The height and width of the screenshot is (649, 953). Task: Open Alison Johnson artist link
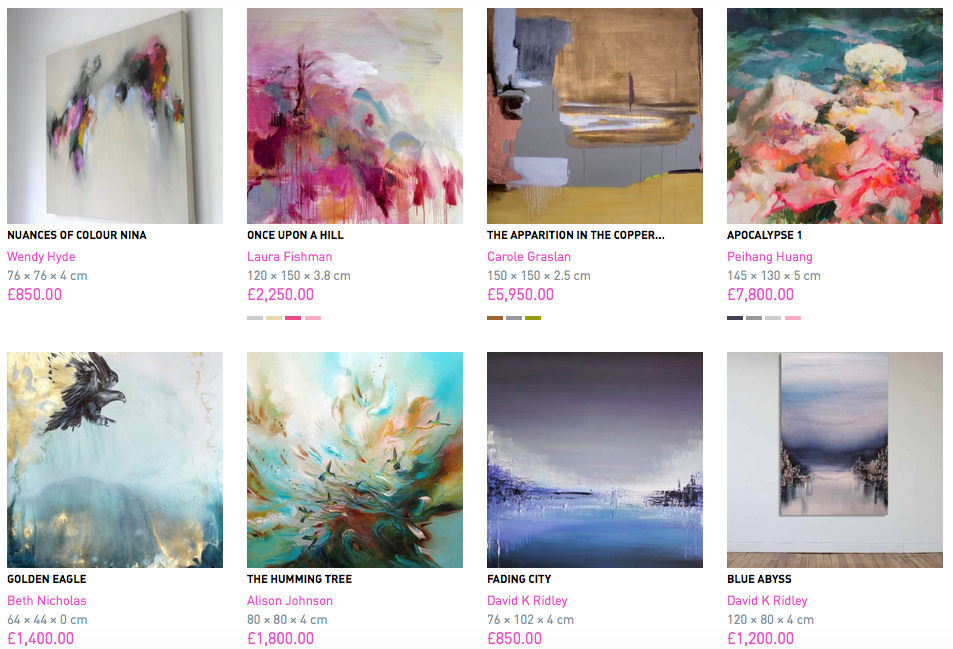pyautogui.click(x=290, y=601)
